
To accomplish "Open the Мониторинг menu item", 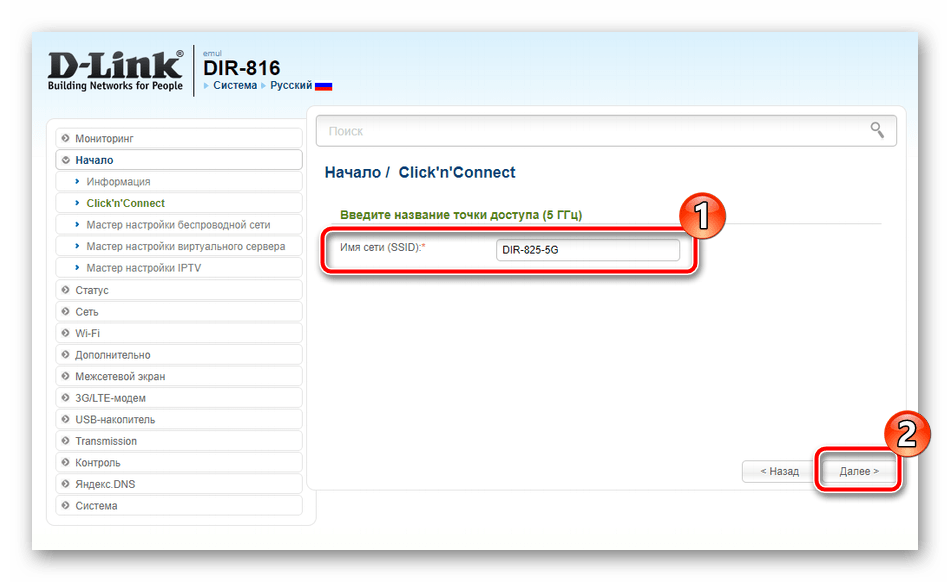I will point(179,138).
